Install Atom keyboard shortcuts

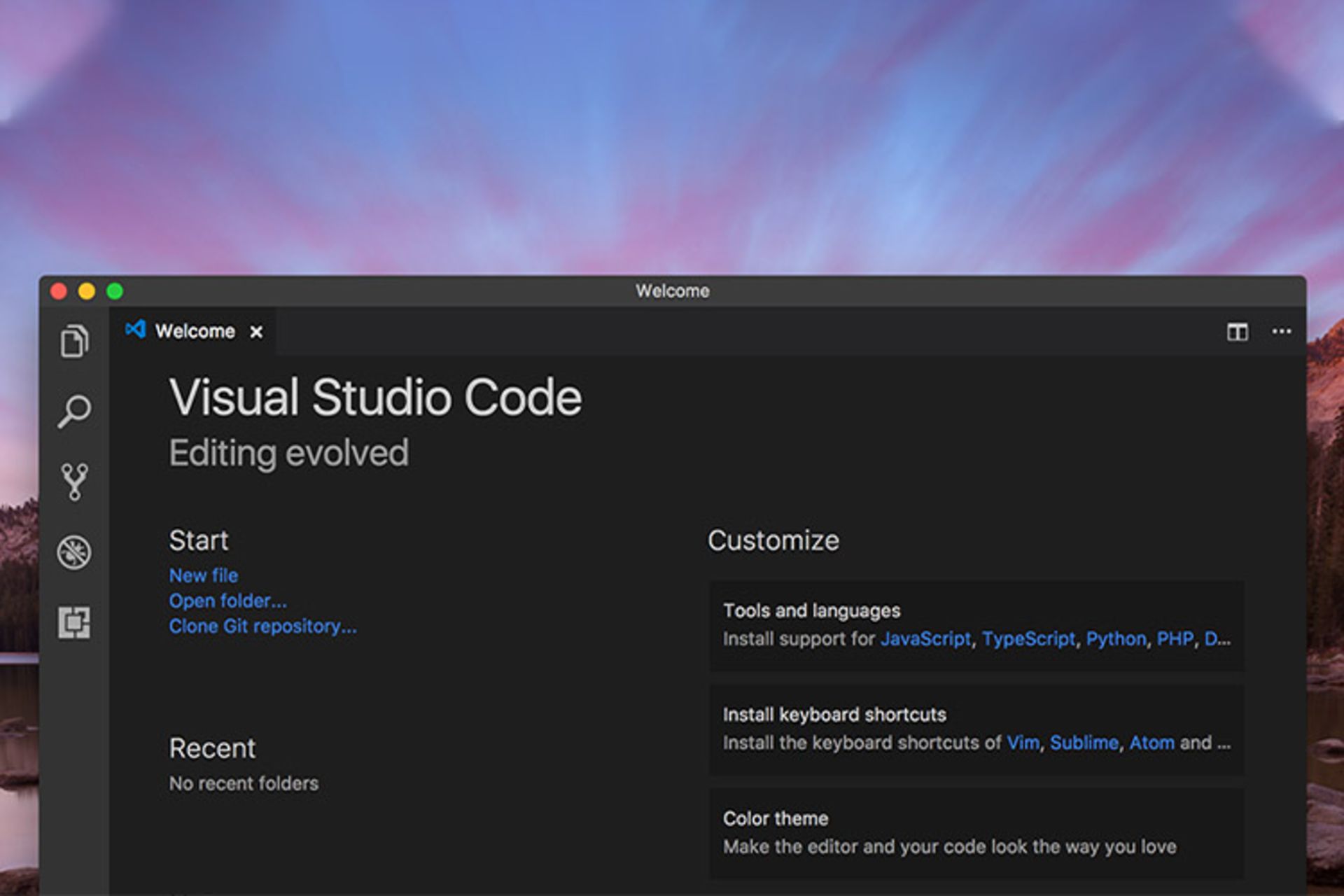(x=1151, y=743)
